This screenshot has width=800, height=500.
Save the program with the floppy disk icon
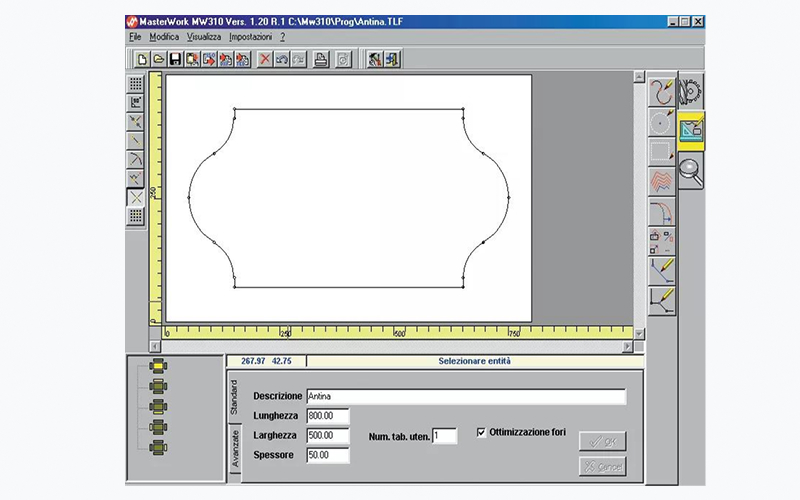176,59
